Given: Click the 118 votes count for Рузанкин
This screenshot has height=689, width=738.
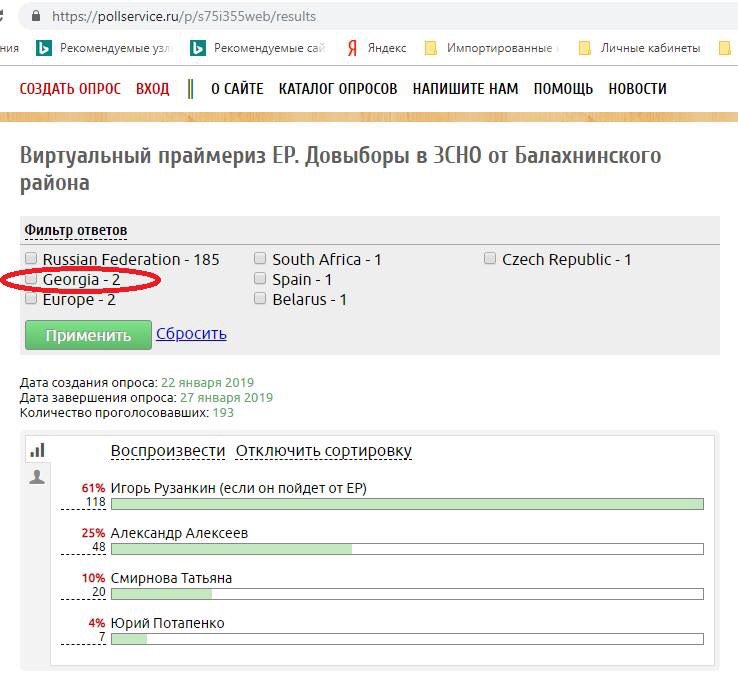Looking at the screenshot, I should coord(96,502).
